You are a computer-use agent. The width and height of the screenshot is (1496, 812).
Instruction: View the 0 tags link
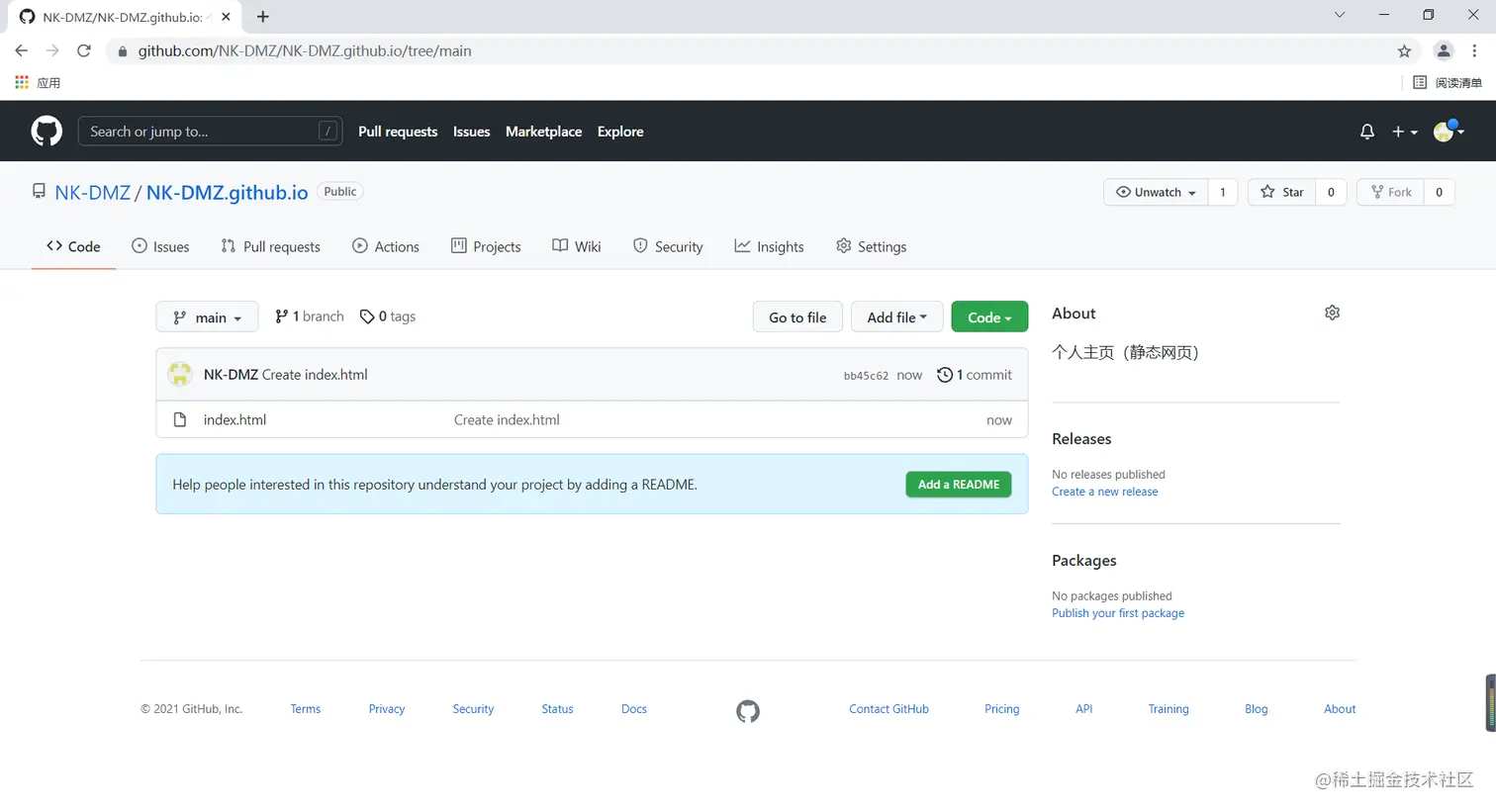[388, 316]
